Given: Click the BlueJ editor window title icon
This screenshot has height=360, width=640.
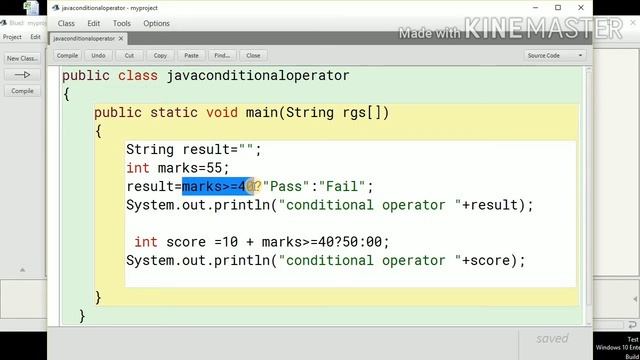Looking at the screenshot, I should coord(56,8).
